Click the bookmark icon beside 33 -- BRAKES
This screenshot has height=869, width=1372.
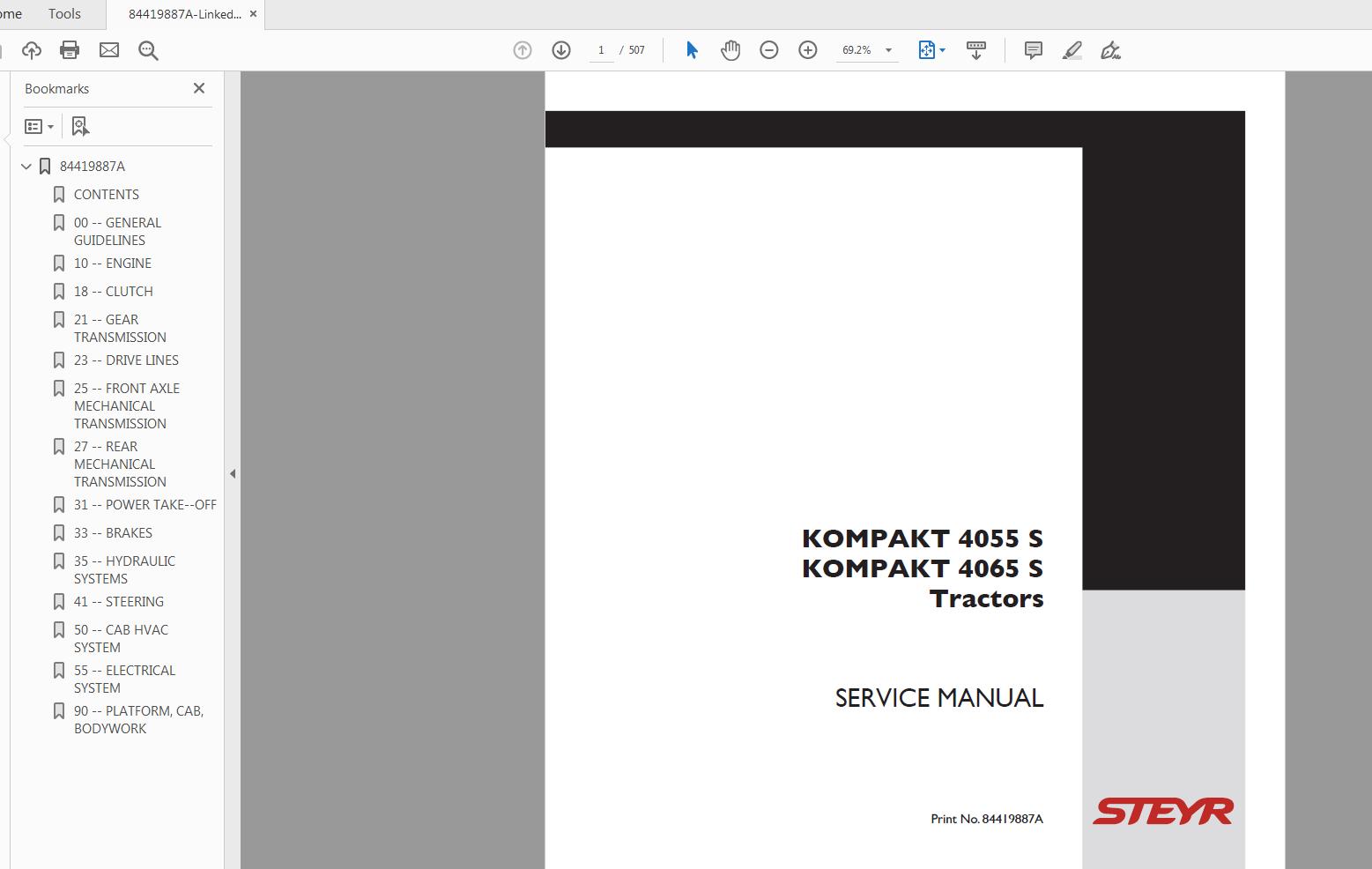(x=59, y=533)
